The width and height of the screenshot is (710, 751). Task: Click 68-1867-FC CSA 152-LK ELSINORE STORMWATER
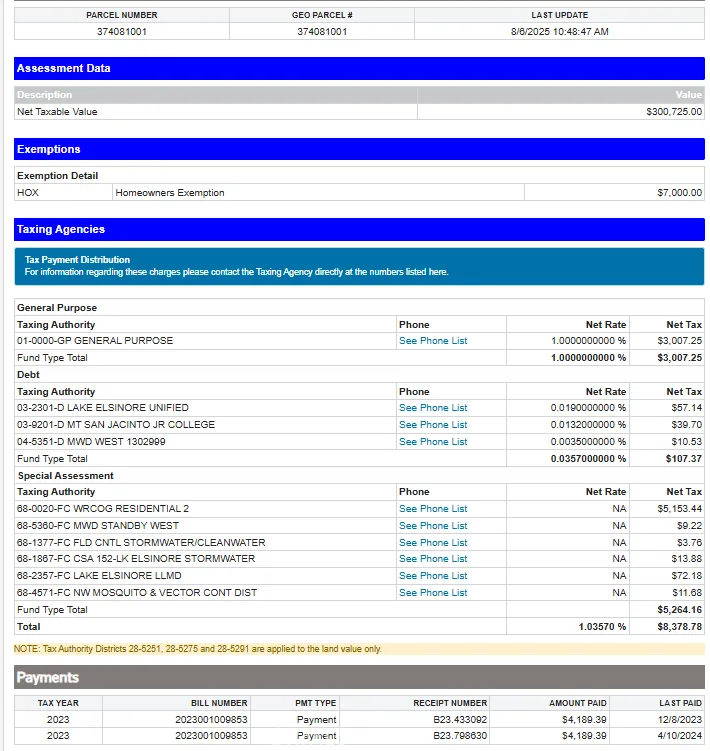click(x=136, y=558)
